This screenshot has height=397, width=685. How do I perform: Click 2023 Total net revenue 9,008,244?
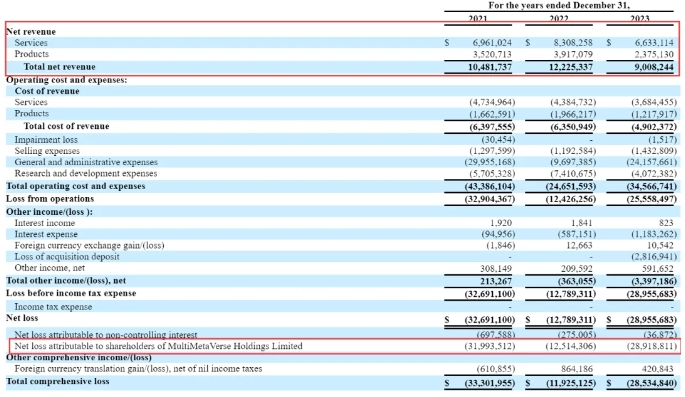point(654,67)
